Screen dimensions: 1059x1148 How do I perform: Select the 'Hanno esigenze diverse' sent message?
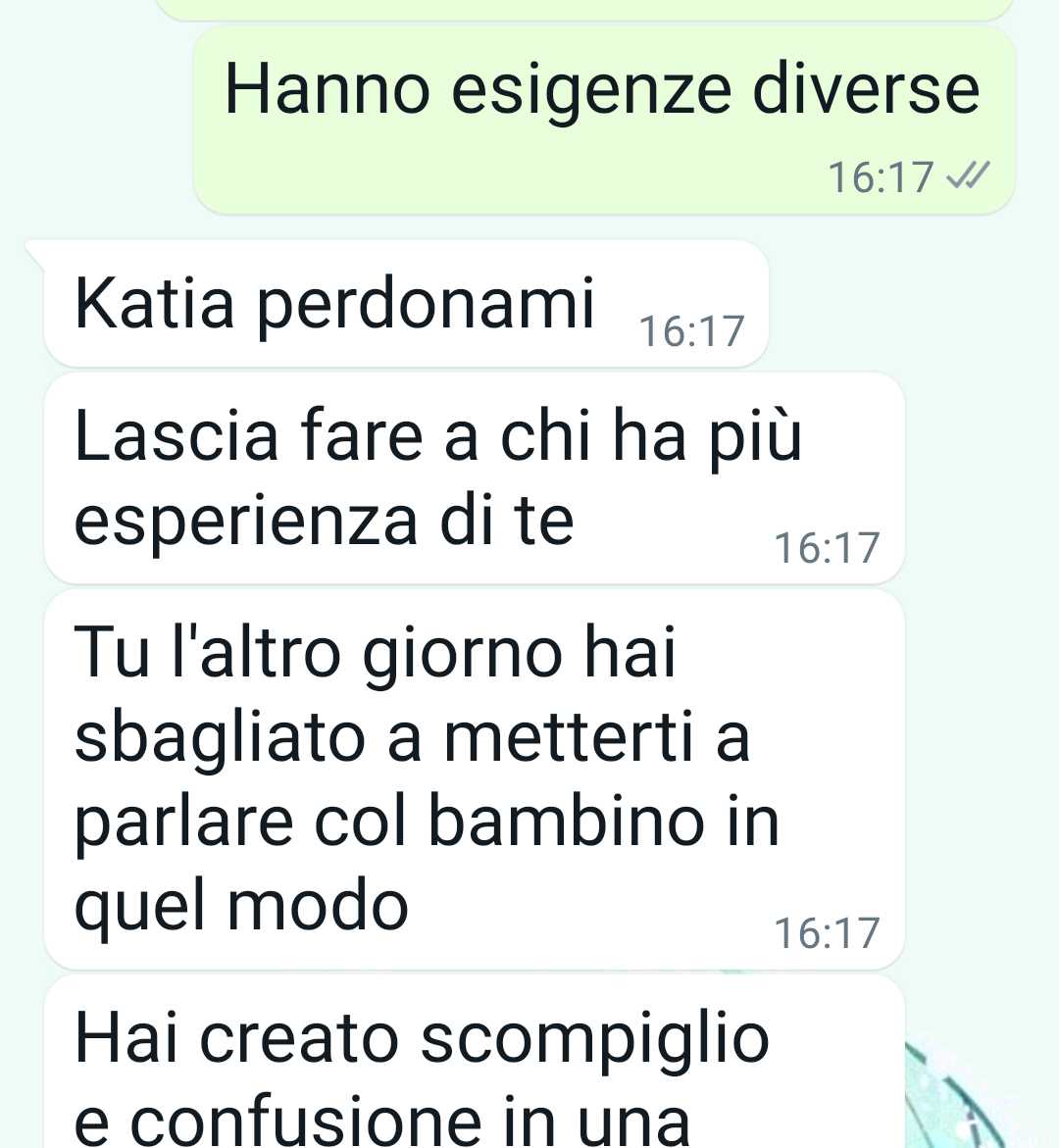(604, 120)
